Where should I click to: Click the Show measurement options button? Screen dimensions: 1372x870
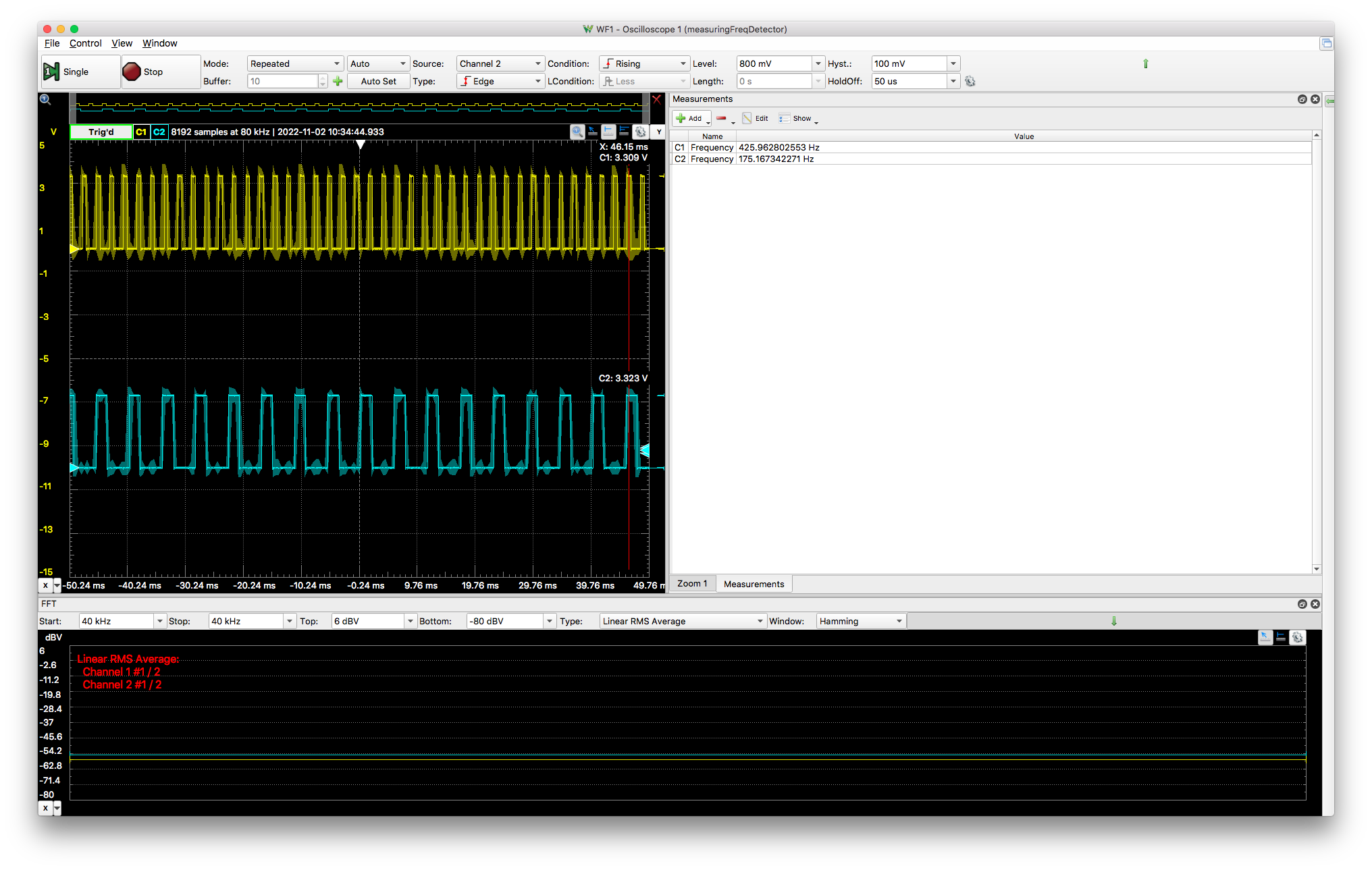(x=797, y=118)
